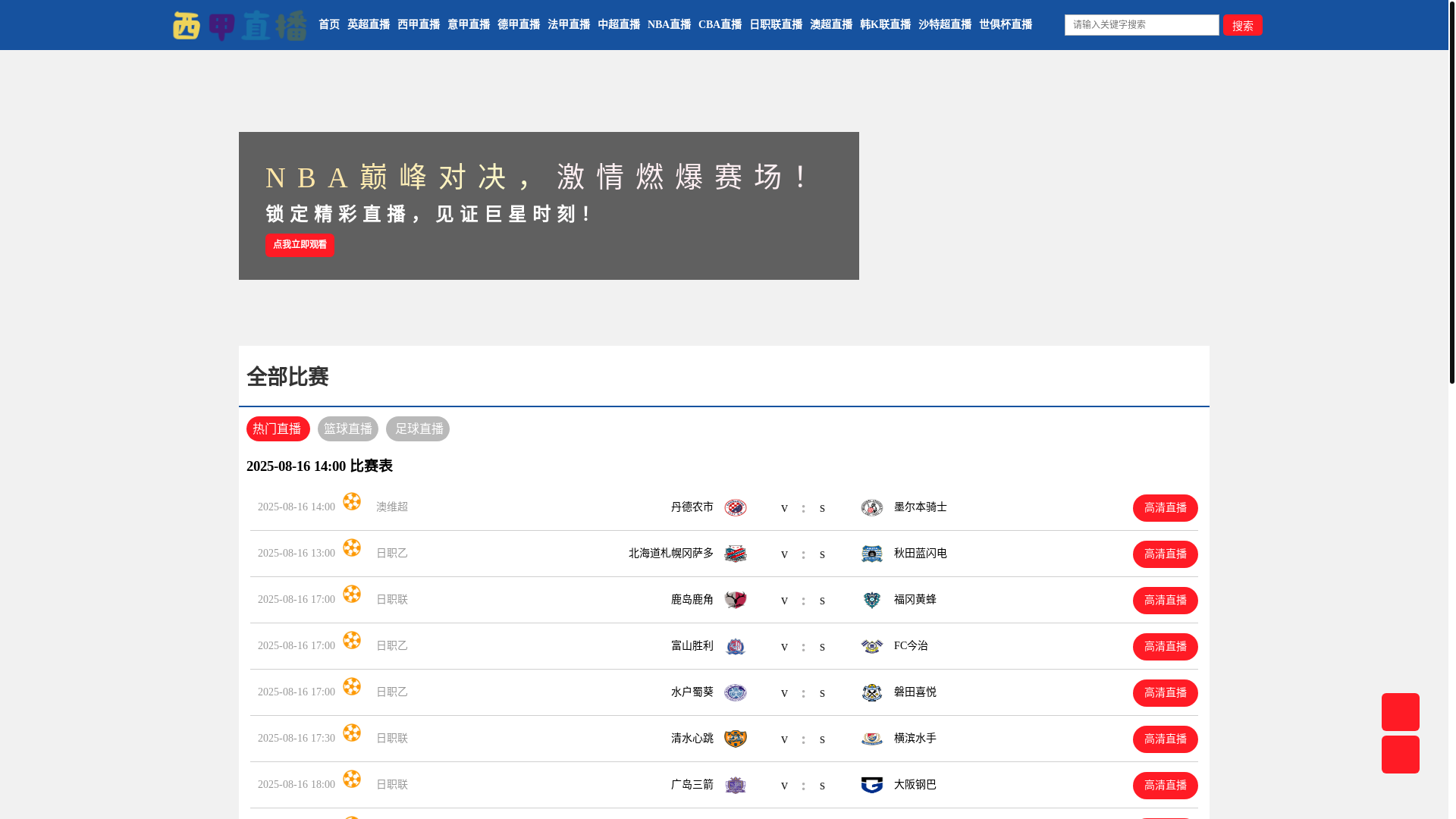Open 首页 in the navigation bar
This screenshot has height=819, width=1456.
click(x=329, y=24)
